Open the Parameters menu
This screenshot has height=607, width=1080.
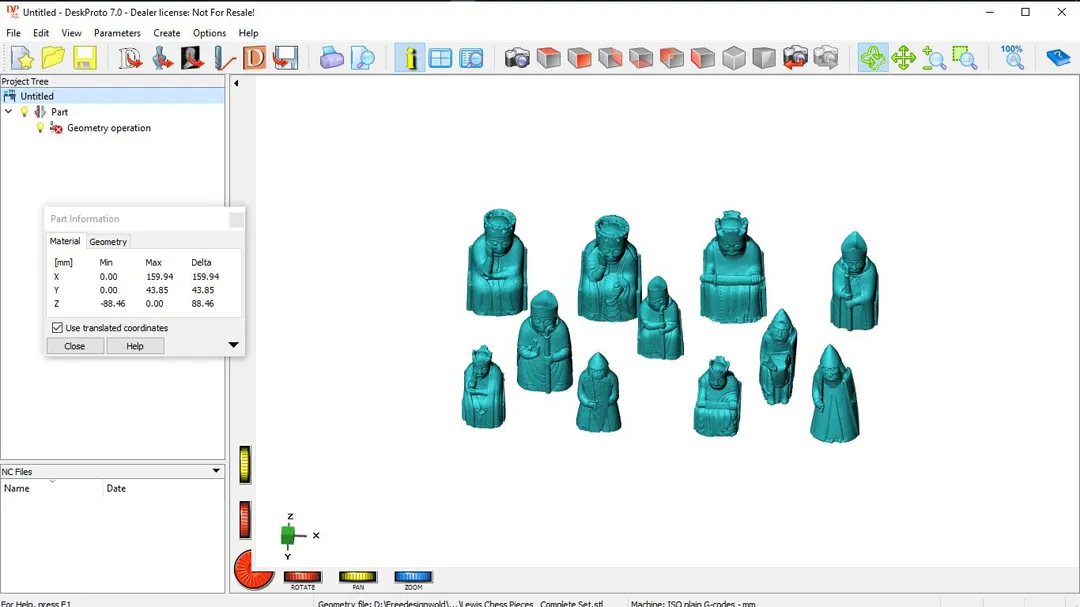(x=117, y=33)
